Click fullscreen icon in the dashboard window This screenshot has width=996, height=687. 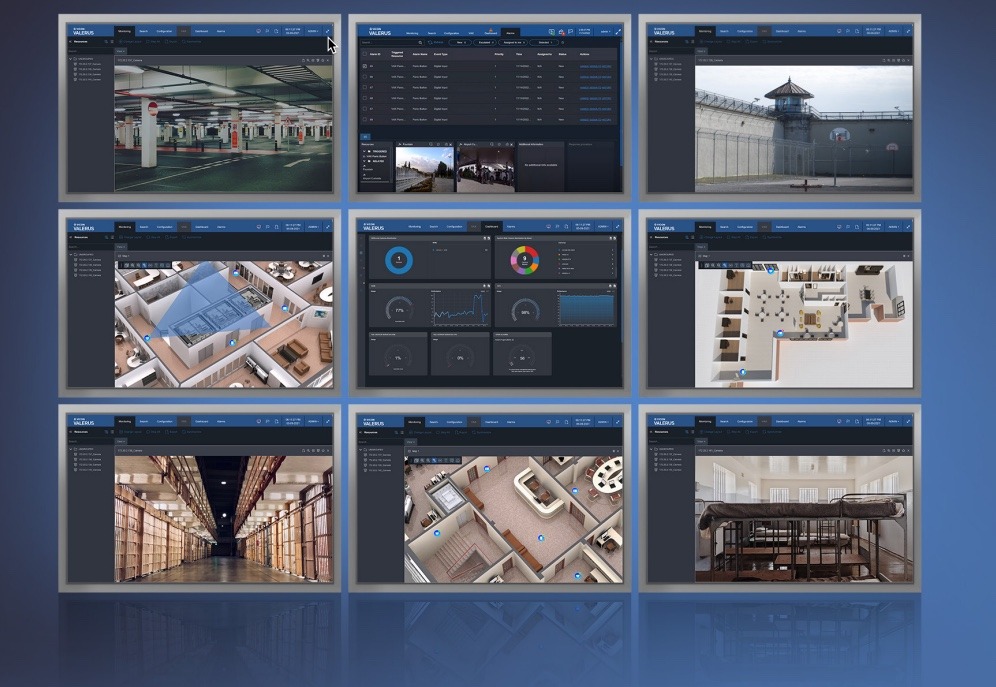[x=617, y=226]
